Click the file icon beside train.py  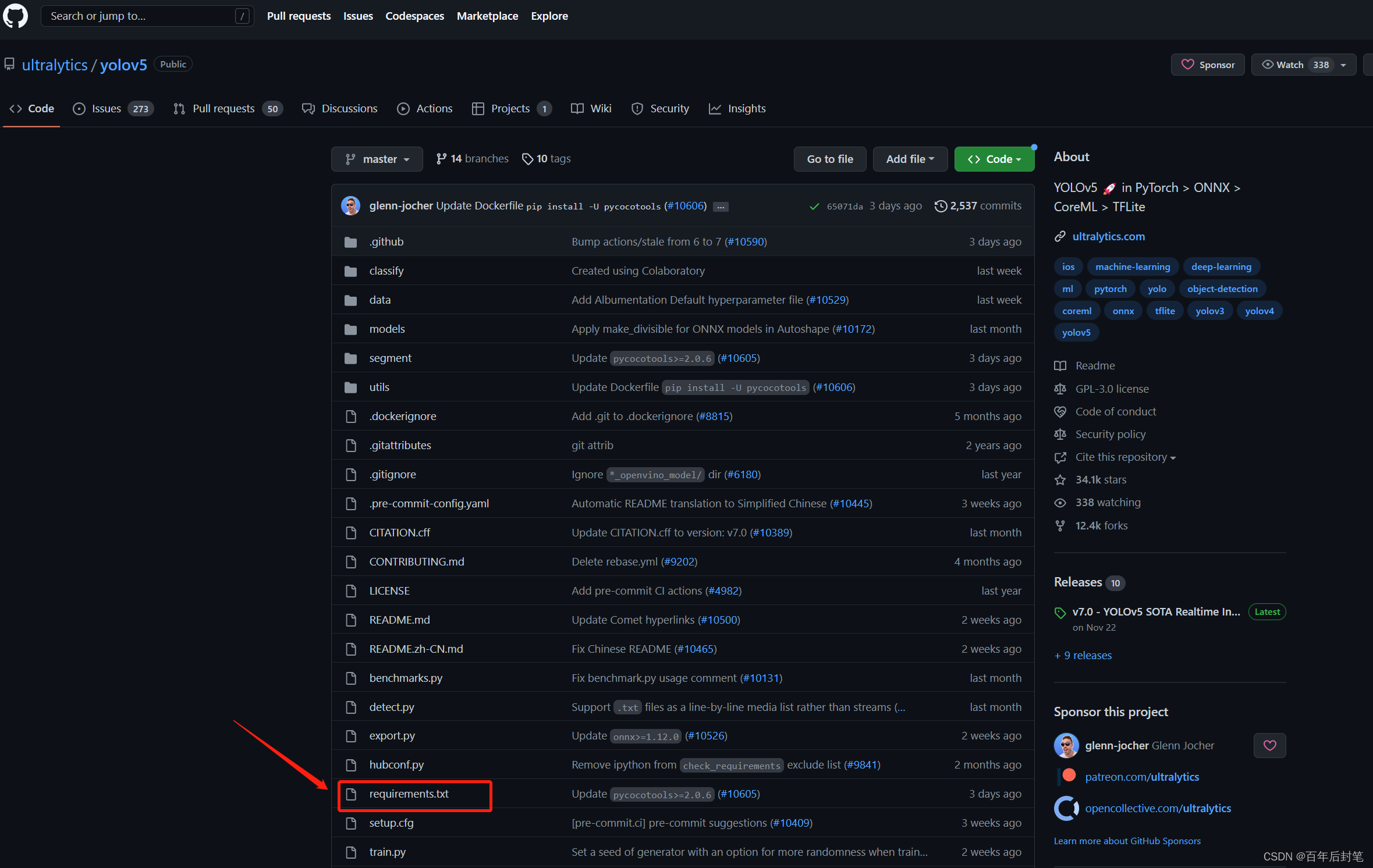click(x=350, y=852)
